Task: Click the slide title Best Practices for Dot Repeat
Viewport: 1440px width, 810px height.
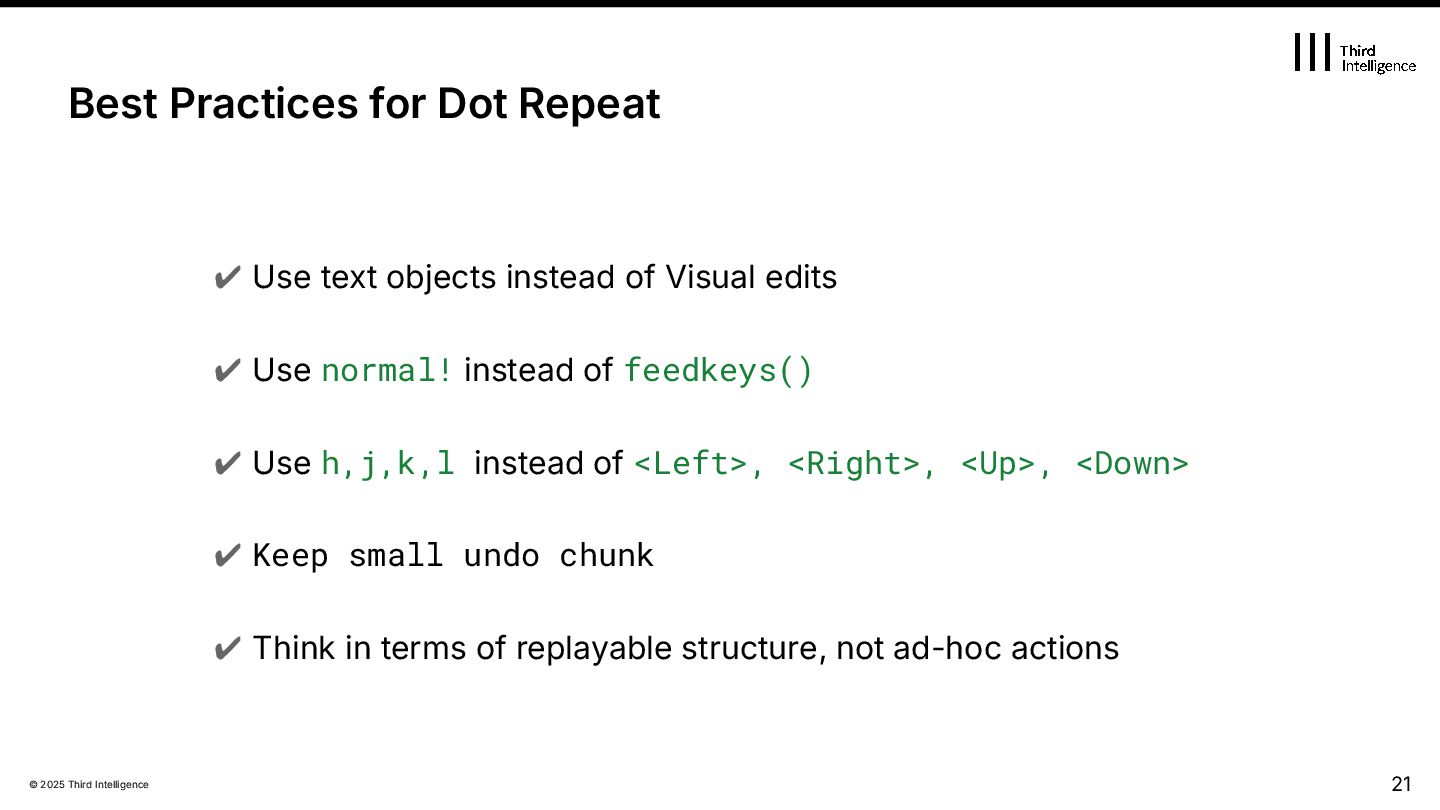Action: point(364,104)
